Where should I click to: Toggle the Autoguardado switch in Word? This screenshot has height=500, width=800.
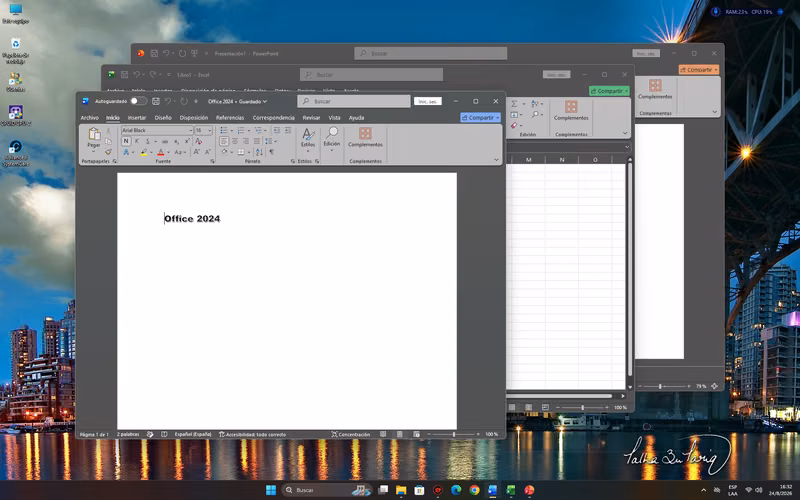click(138, 101)
